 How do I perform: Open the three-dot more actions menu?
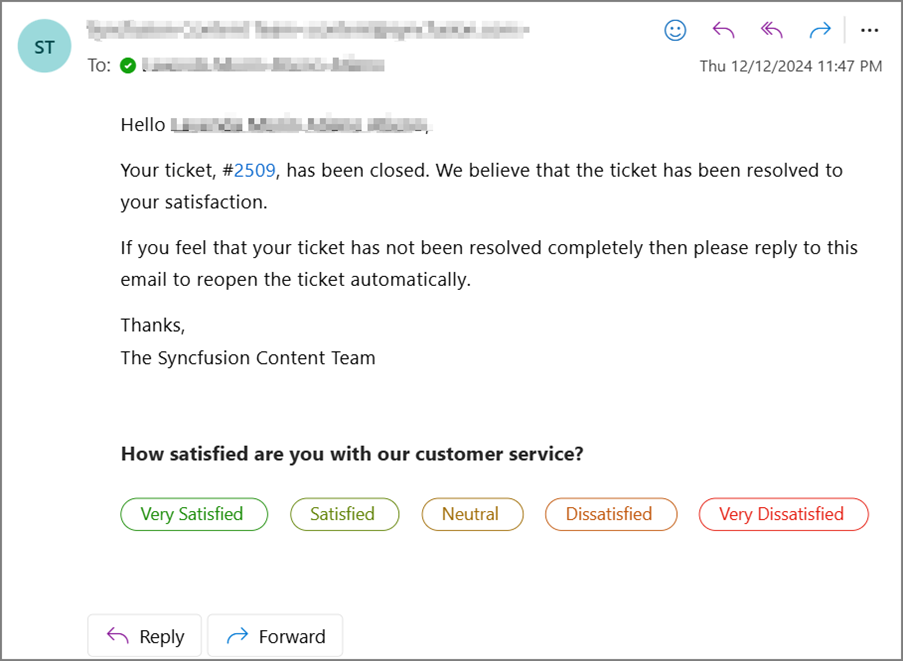tap(869, 31)
